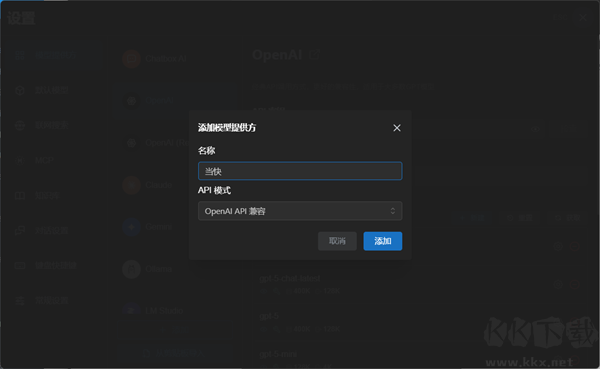The image size is (600, 369).
Task: Close the 添加模型提供方 dialog with X
Action: (397, 128)
